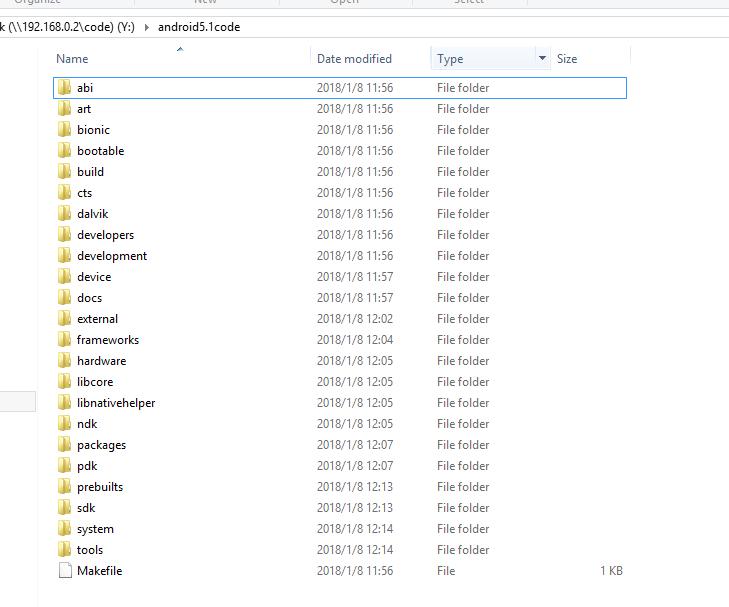The image size is (729, 607).
Task: Sort by the Type column header
Action: (450, 59)
